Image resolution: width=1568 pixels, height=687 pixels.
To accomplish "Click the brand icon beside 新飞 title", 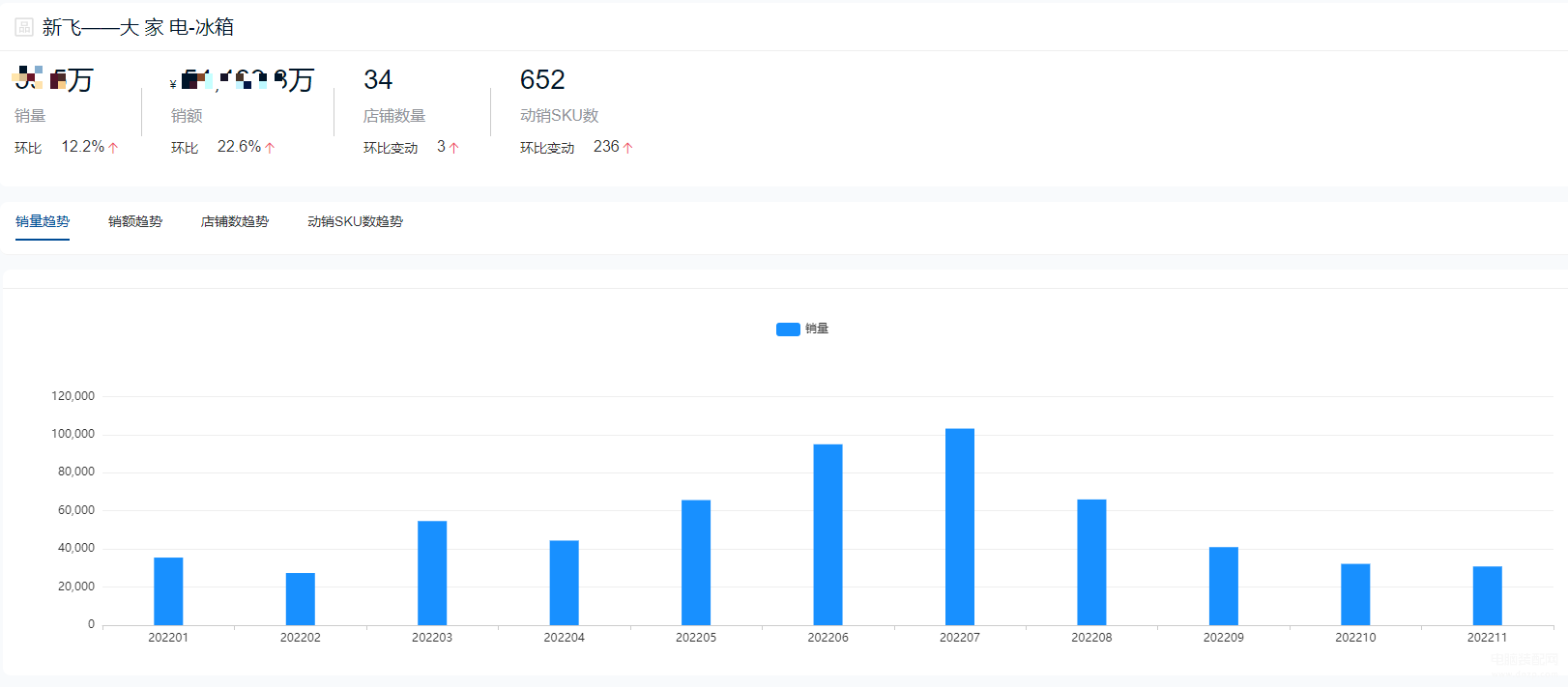I will pyautogui.click(x=24, y=27).
